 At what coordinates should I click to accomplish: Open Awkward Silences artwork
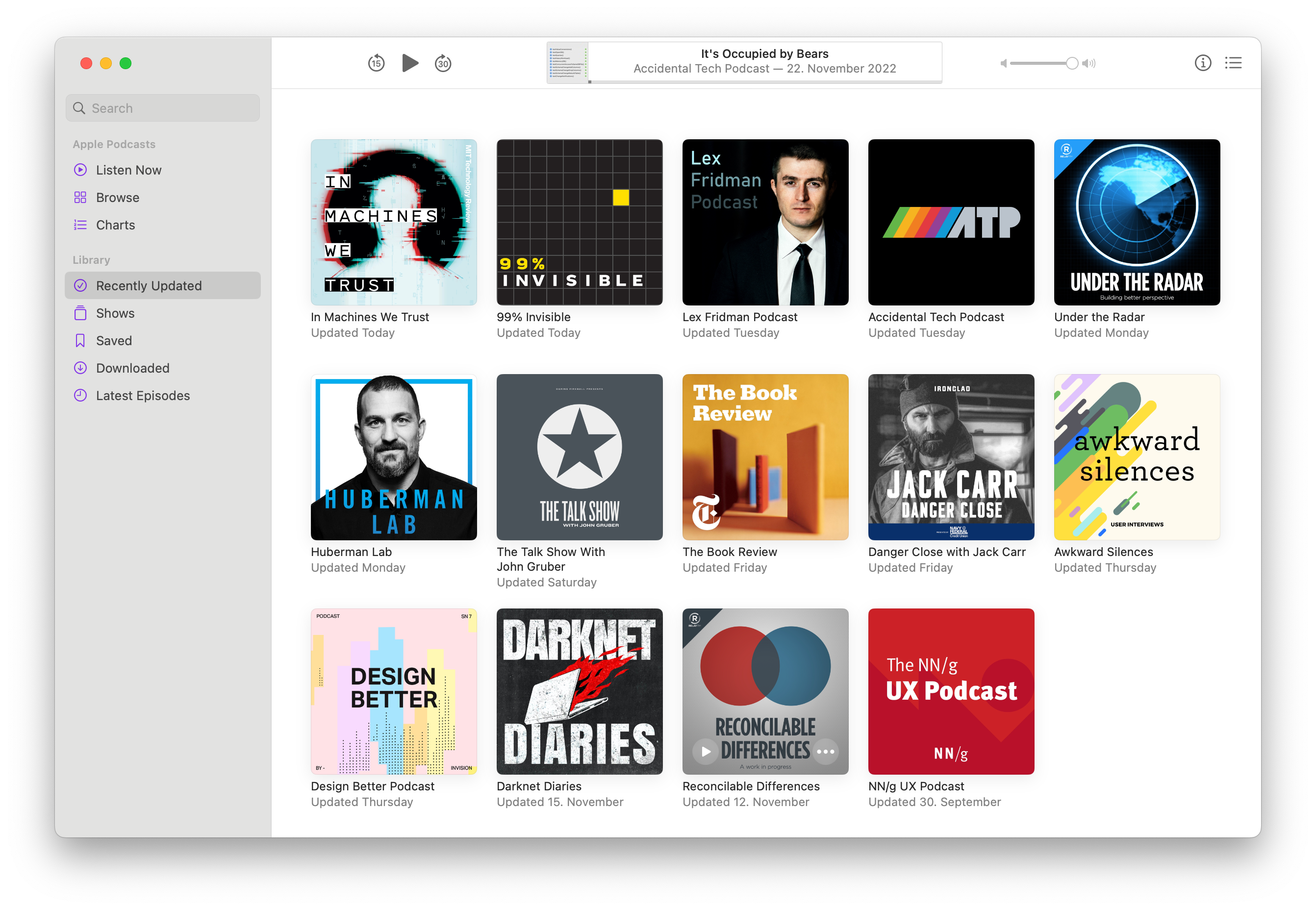click(x=1137, y=456)
